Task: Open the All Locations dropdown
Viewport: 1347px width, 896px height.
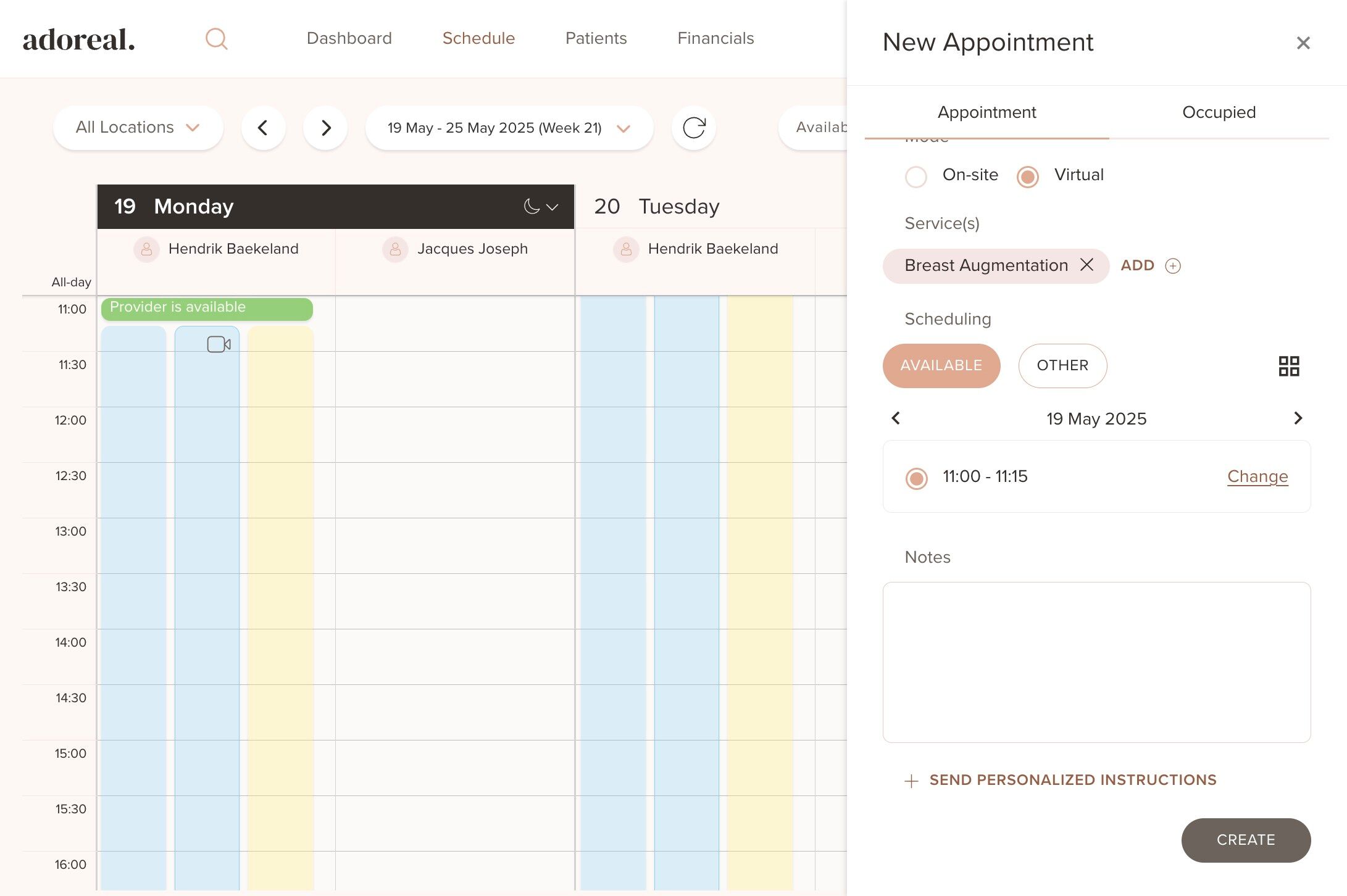Action: coord(138,128)
